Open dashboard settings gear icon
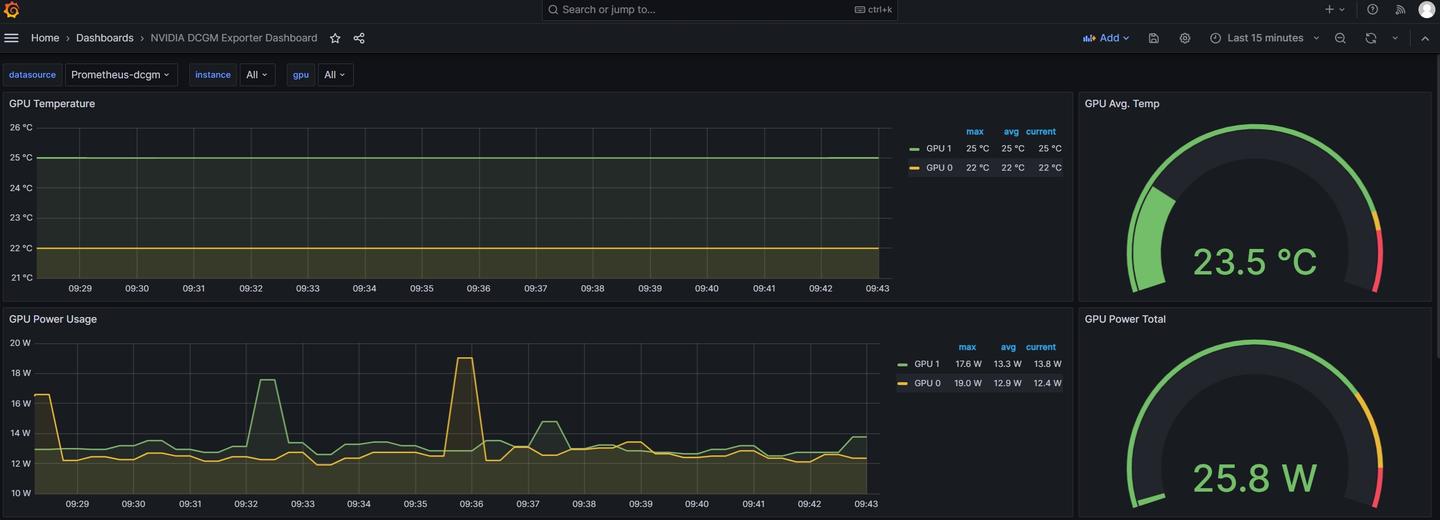 tap(1185, 38)
